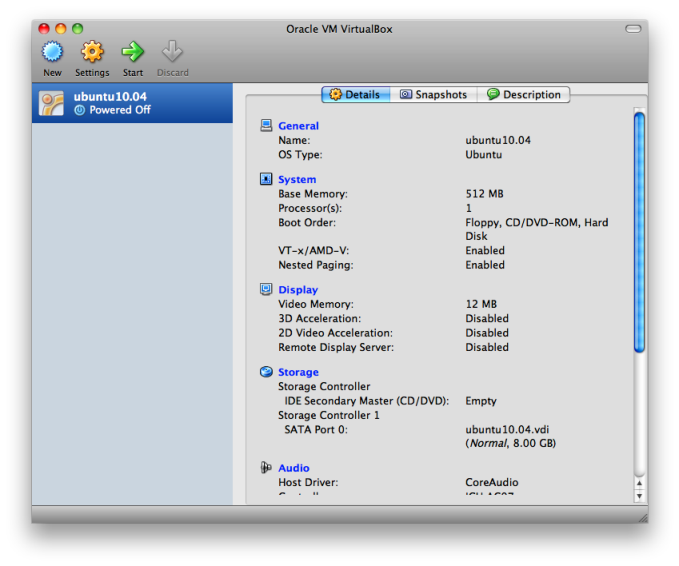Click the green zoom window button

[78, 29]
